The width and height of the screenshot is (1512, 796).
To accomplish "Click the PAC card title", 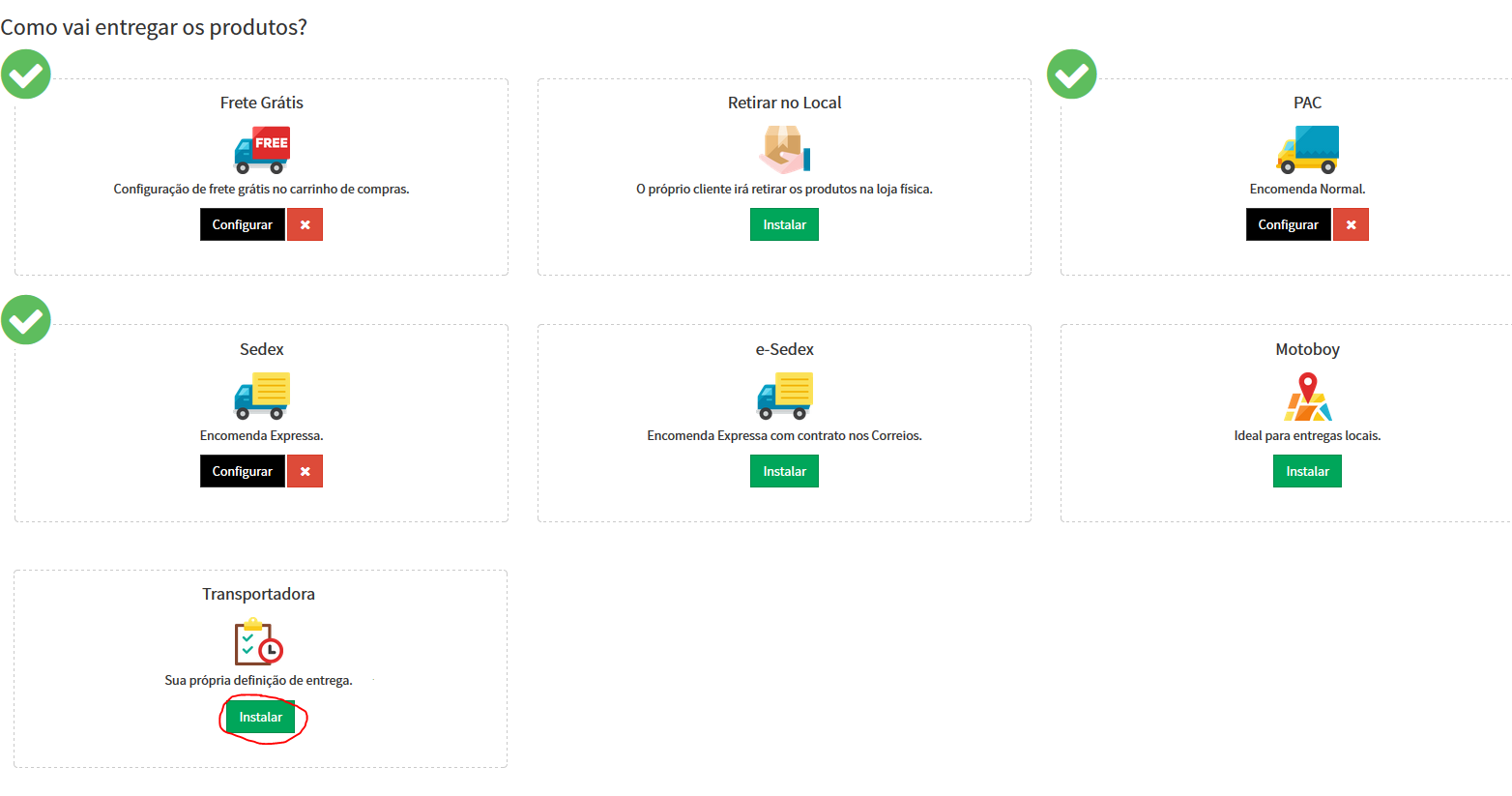I will point(1308,103).
